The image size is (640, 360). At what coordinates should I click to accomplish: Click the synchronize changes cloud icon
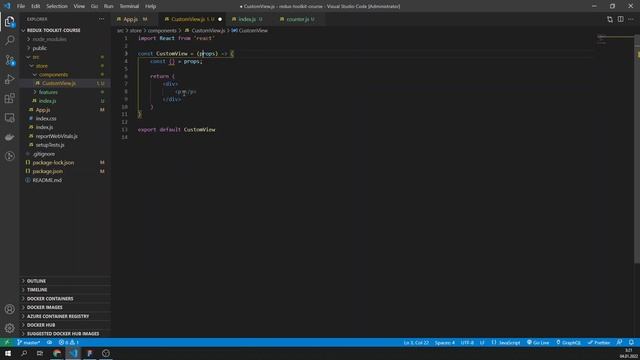(49, 342)
